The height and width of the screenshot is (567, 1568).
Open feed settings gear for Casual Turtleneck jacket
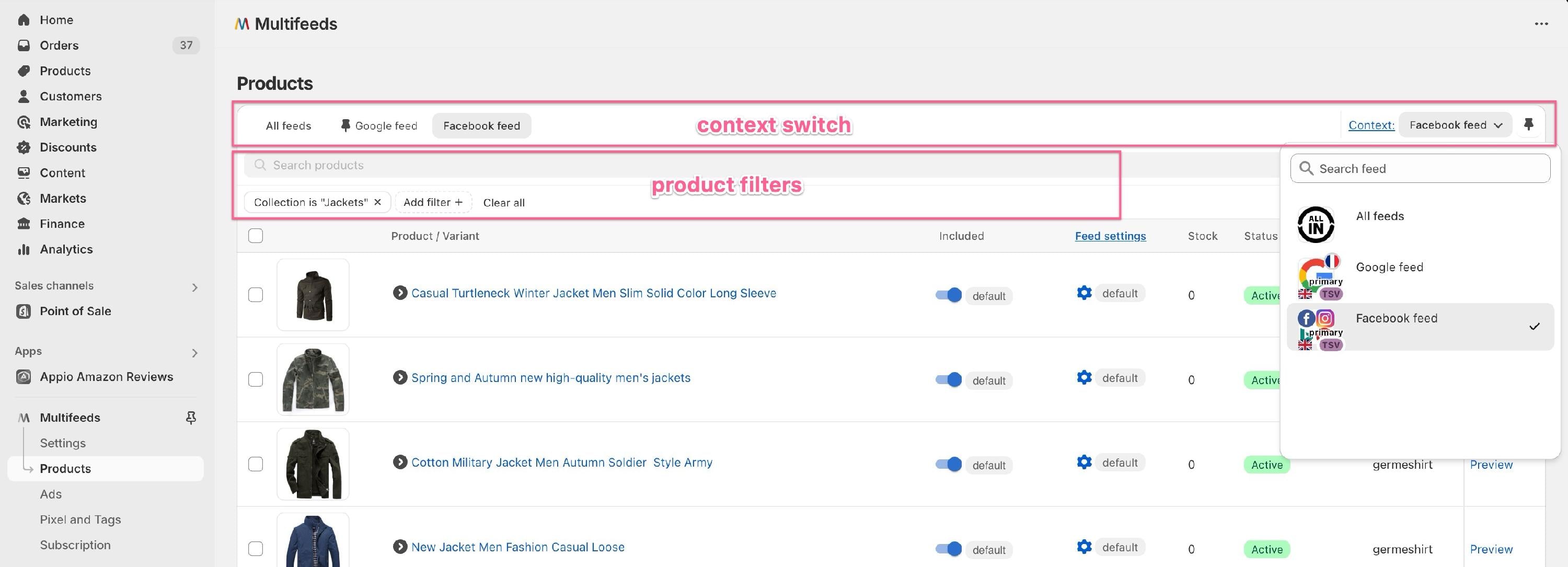pyautogui.click(x=1084, y=293)
